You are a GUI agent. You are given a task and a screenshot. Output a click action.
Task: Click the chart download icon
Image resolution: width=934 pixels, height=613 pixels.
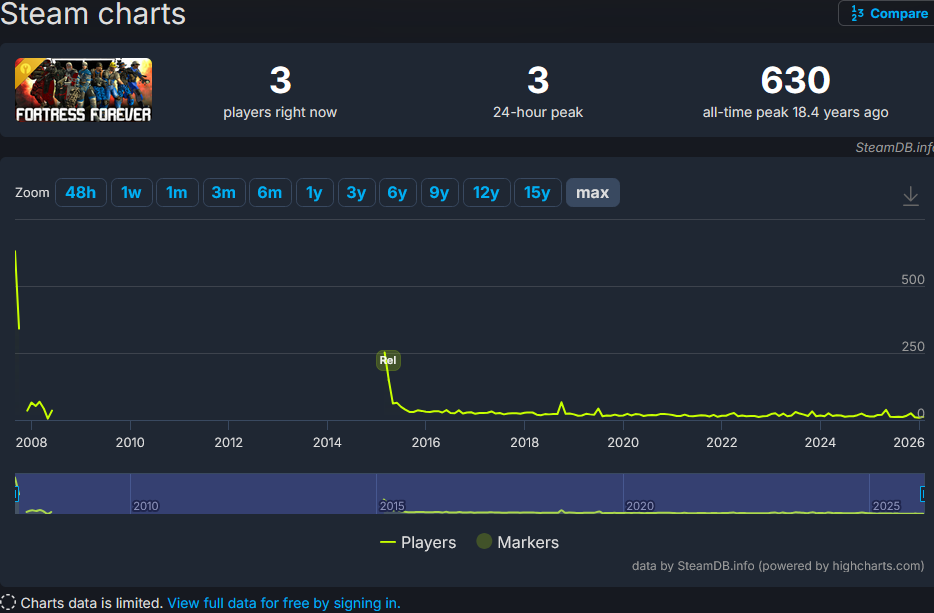[910, 196]
